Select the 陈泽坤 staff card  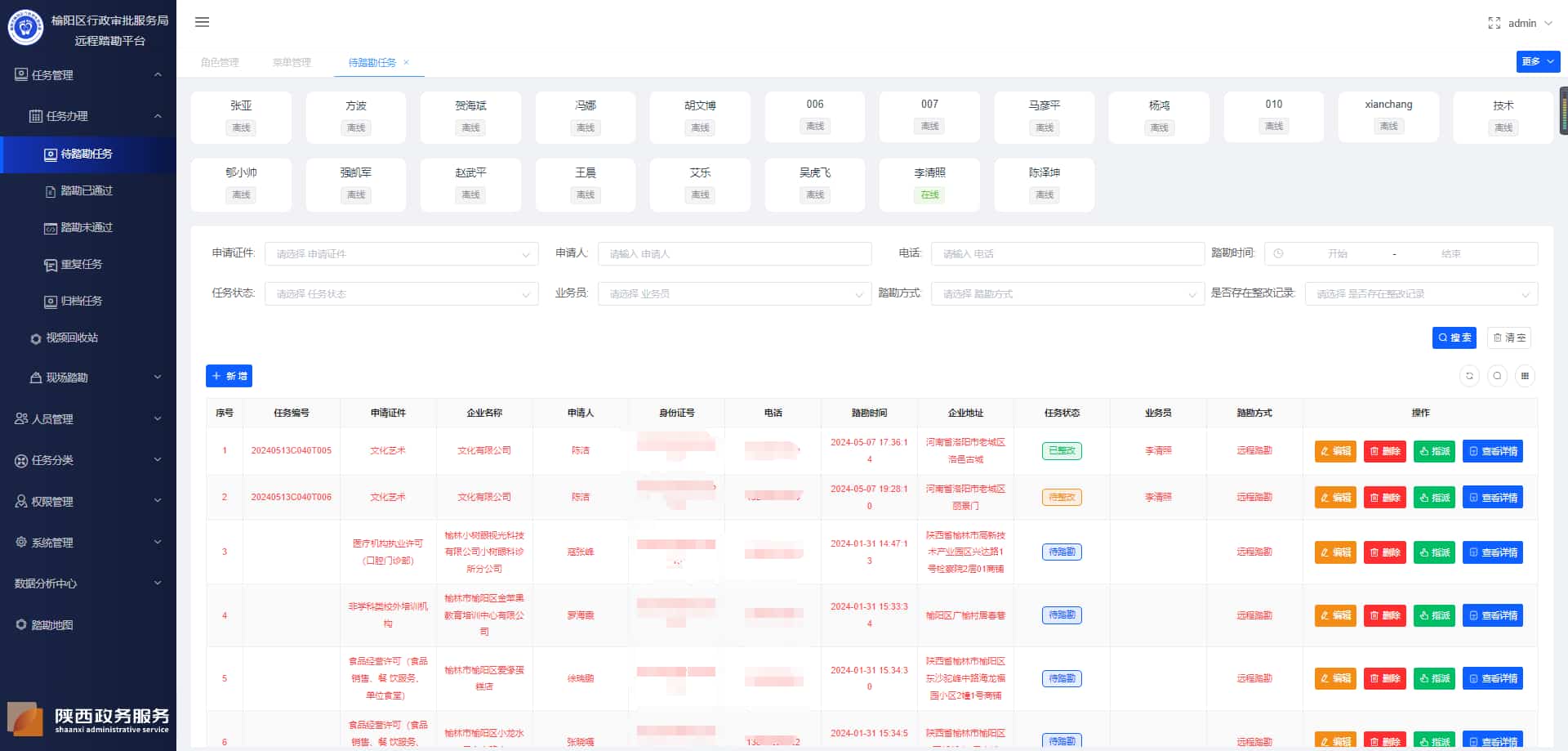point(1045,185)
